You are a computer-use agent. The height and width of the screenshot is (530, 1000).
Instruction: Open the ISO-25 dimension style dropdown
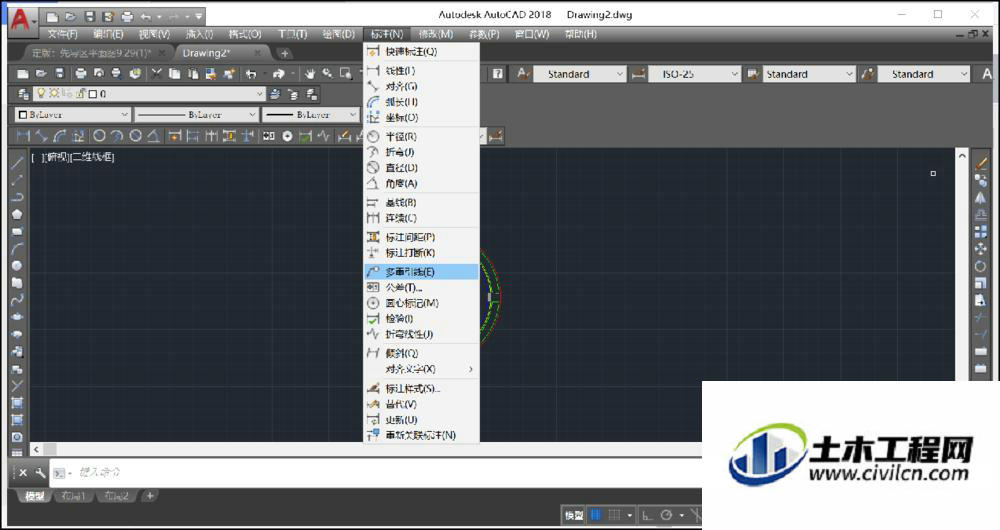(x=695, y=74)
